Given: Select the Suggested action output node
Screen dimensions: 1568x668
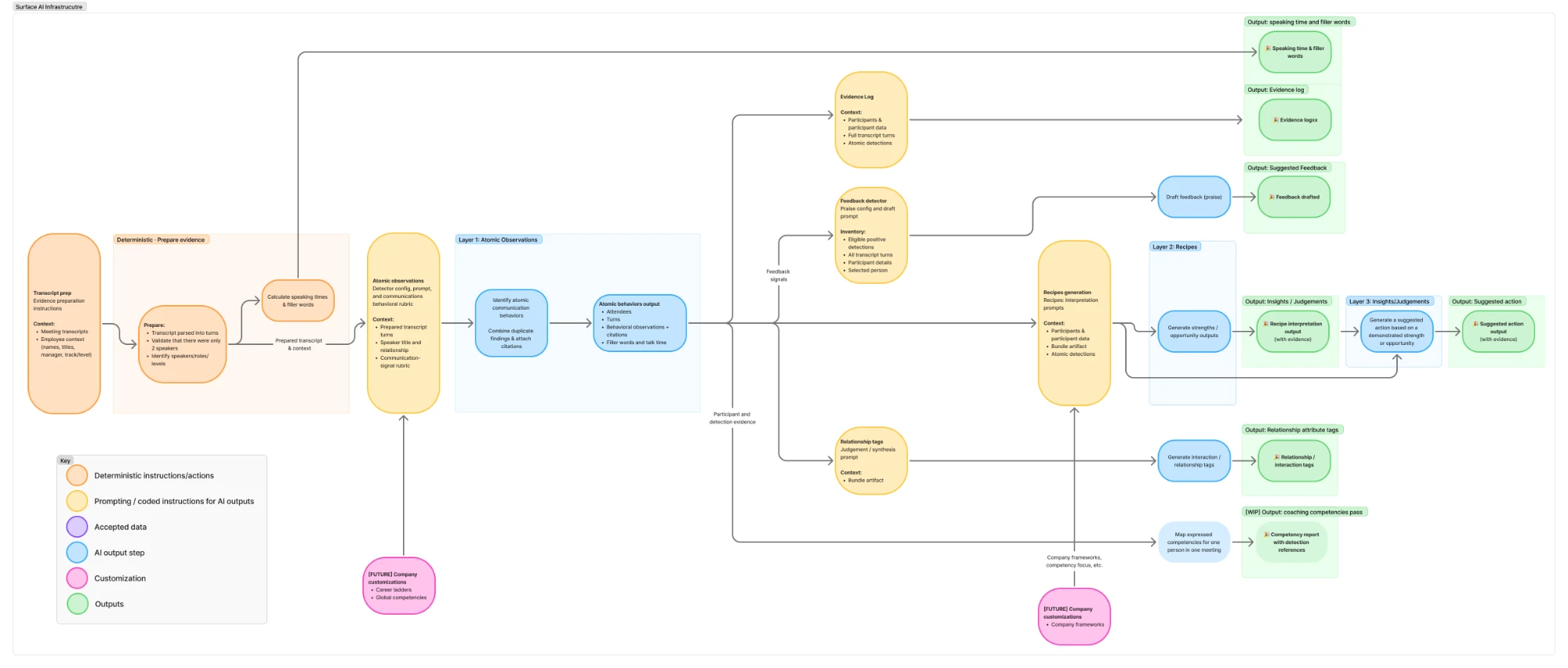Looking at the screenshot, I should click(1499, 332).
